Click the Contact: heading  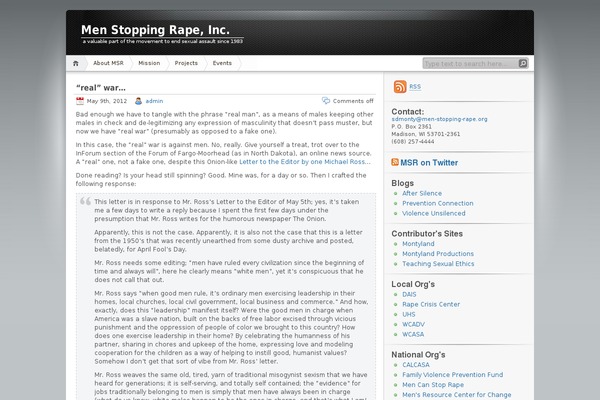[x=408, y=111]
